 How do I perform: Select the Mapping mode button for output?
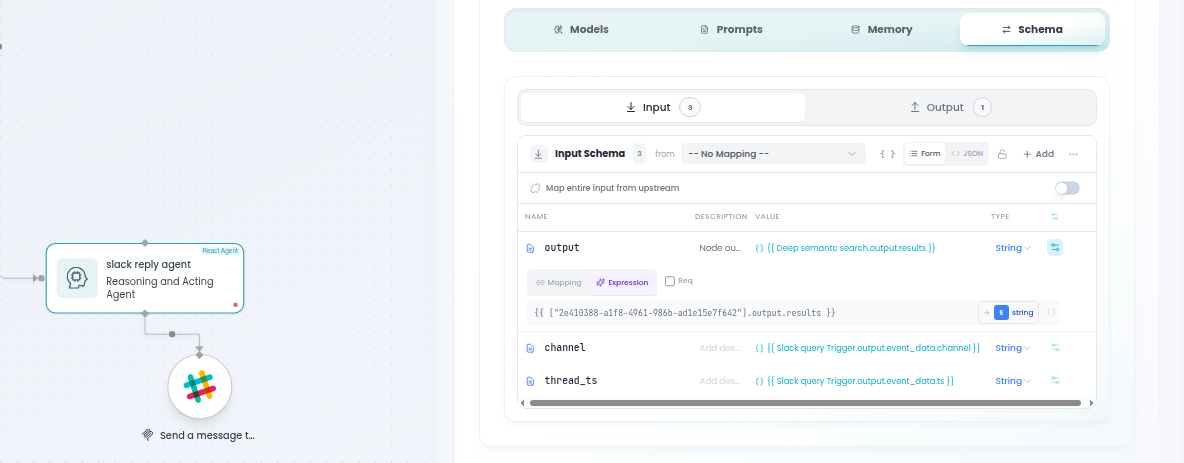pyautogui.click(x=558, y=282)
